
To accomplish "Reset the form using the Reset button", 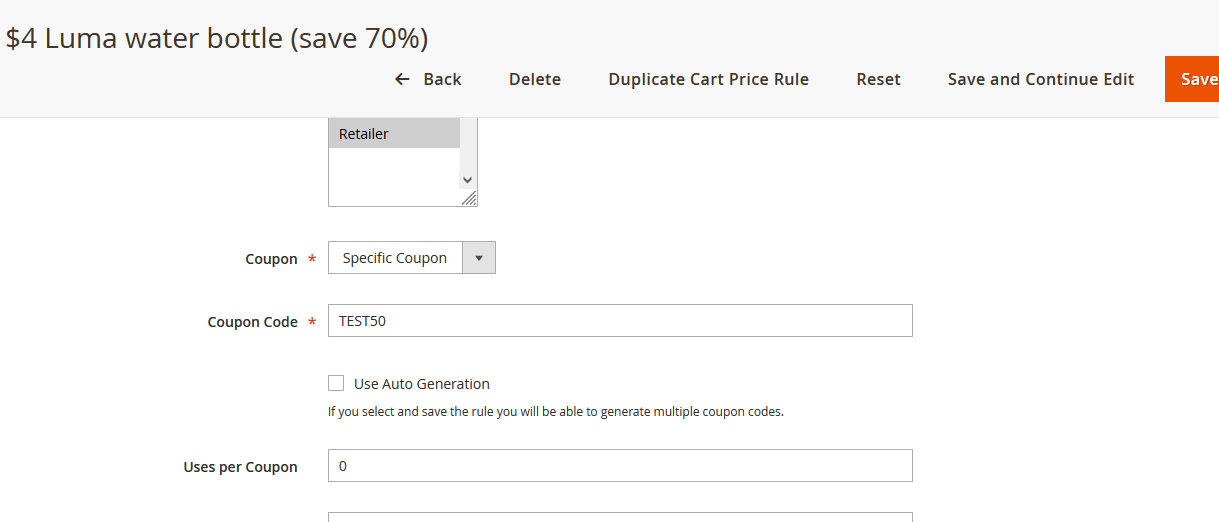I will 878,79.
